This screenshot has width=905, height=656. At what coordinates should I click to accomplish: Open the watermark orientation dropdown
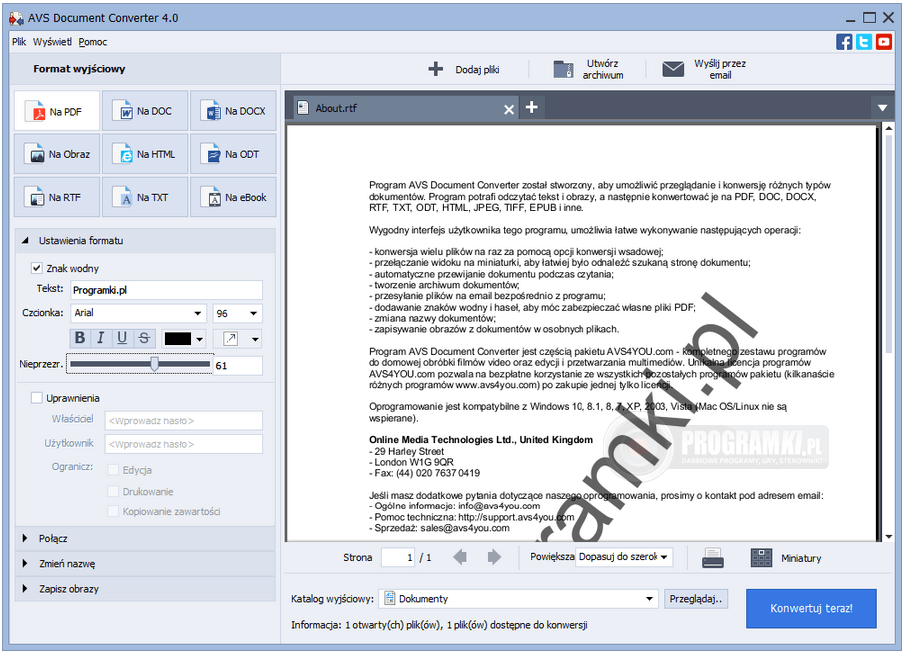(255, 339)
